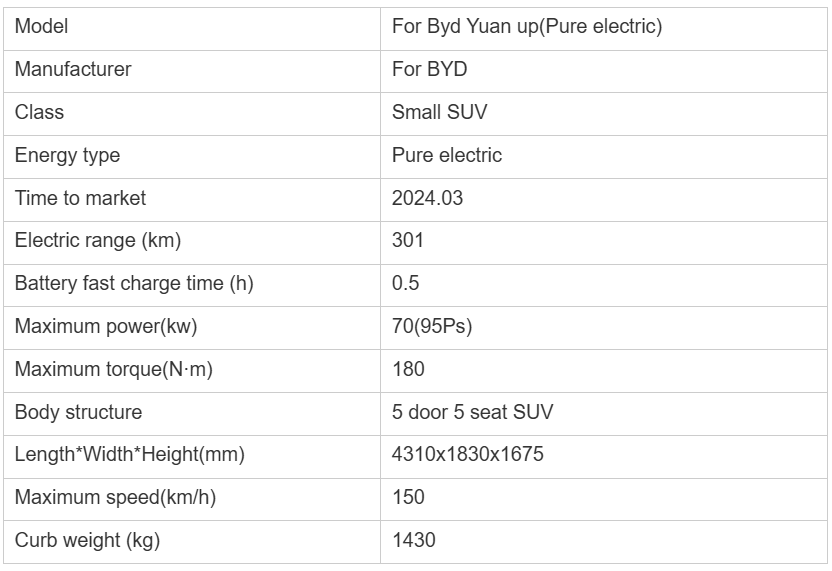This screenshot has width=832, height=571.
Task: Click the 'Manufacturer' row label
Action: pos(72,70)
